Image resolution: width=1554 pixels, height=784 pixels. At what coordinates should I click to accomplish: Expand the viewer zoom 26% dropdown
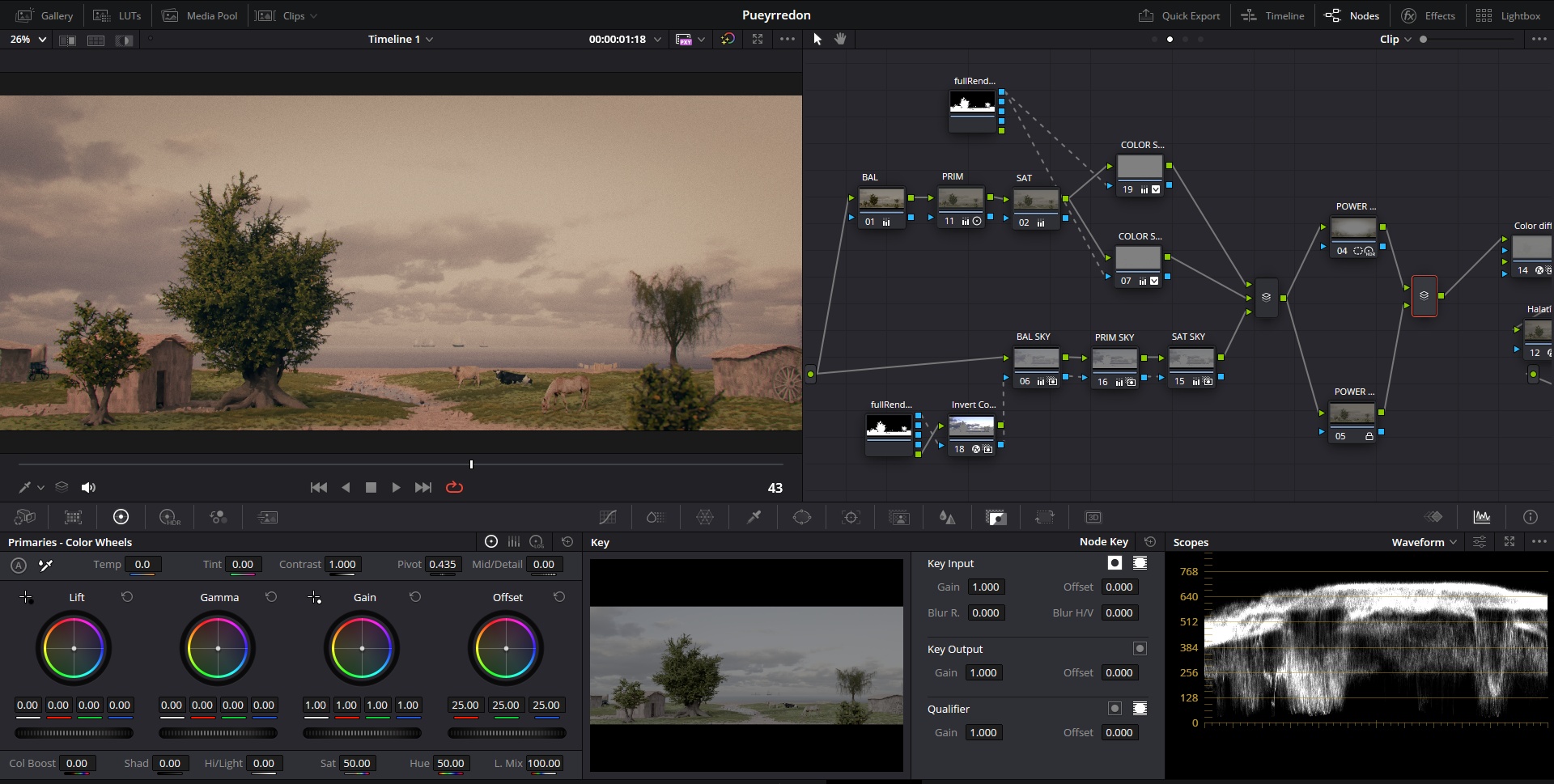pyautogui.click(x=28, y=39)
